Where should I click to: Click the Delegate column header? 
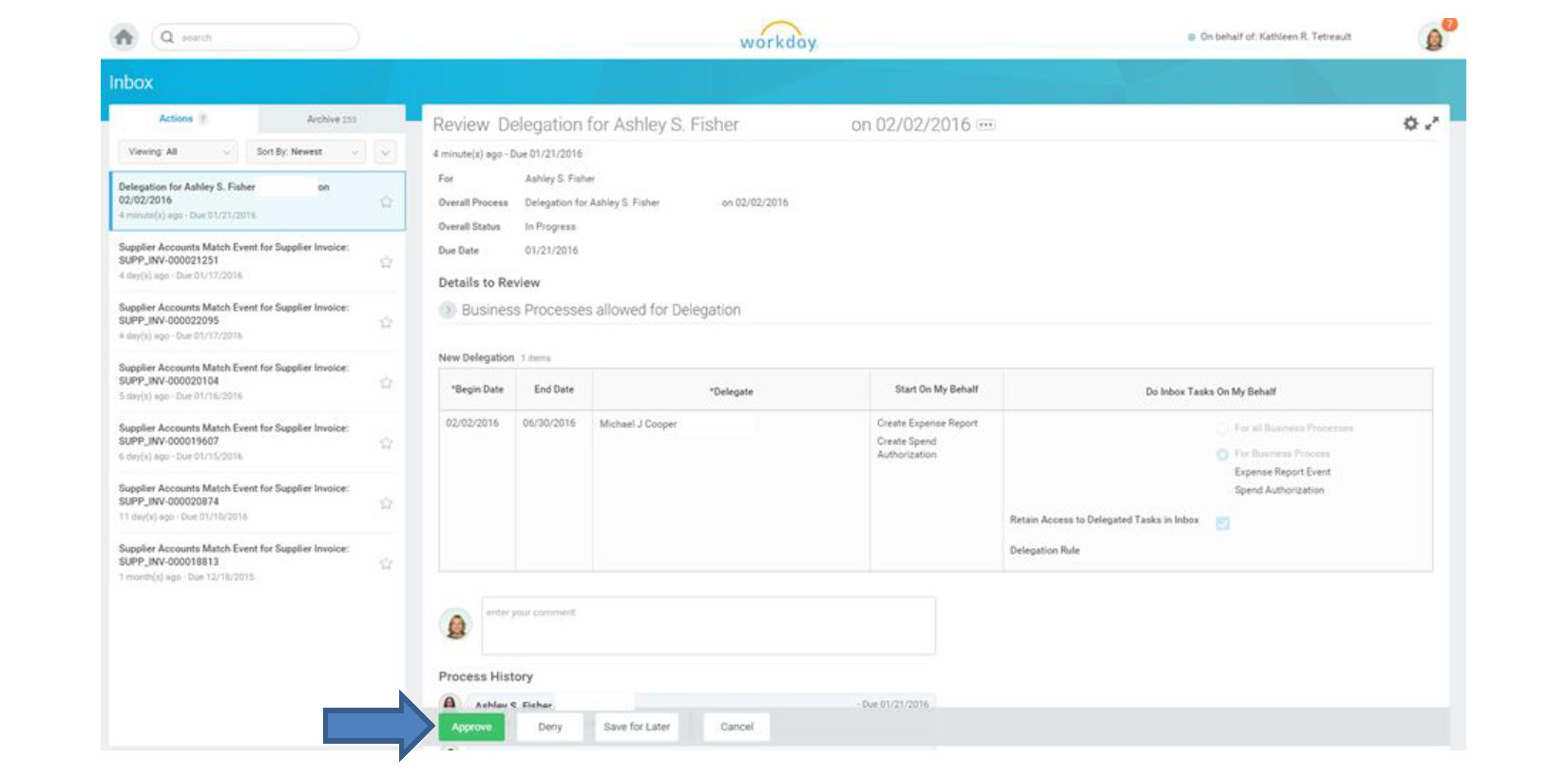point(731,391)
